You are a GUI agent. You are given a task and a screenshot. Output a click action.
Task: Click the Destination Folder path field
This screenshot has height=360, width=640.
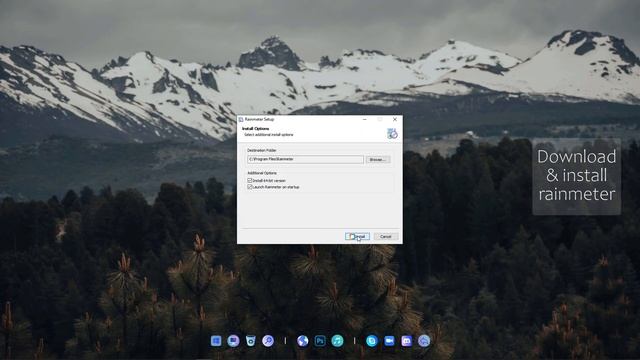[305, 159]
